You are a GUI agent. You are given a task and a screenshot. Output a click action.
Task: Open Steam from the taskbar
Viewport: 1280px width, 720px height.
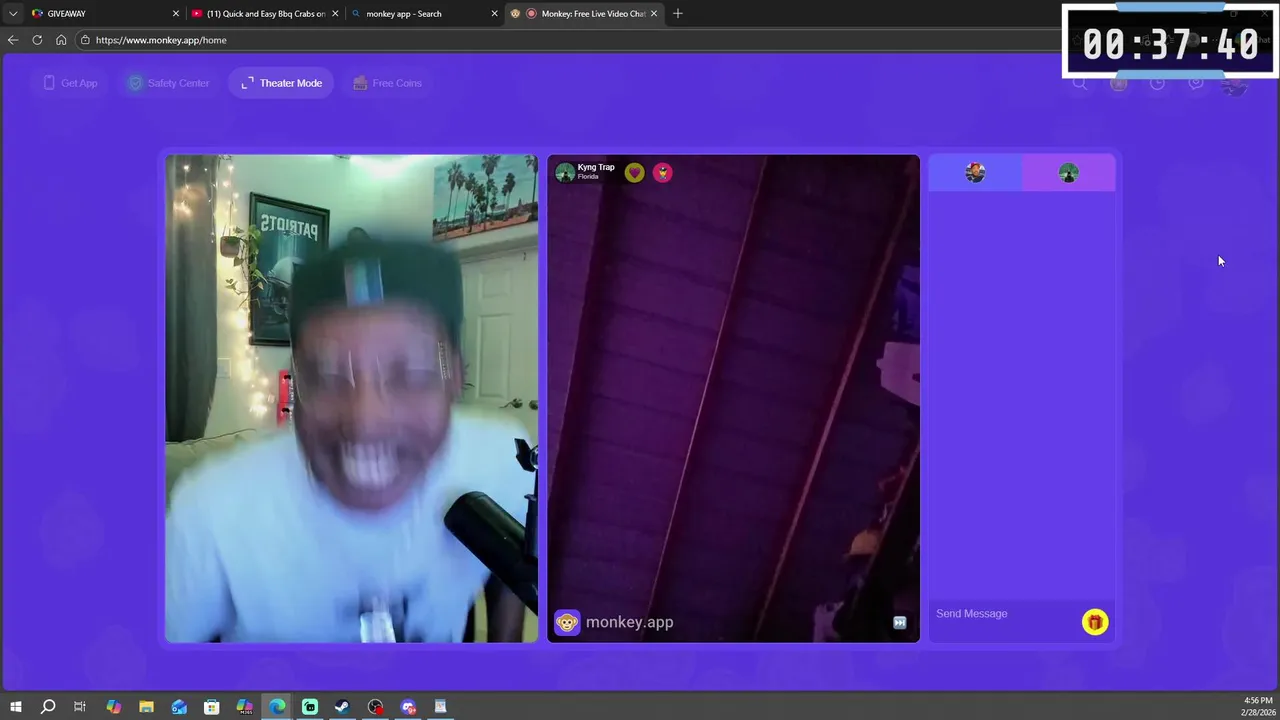pos(342,707)
